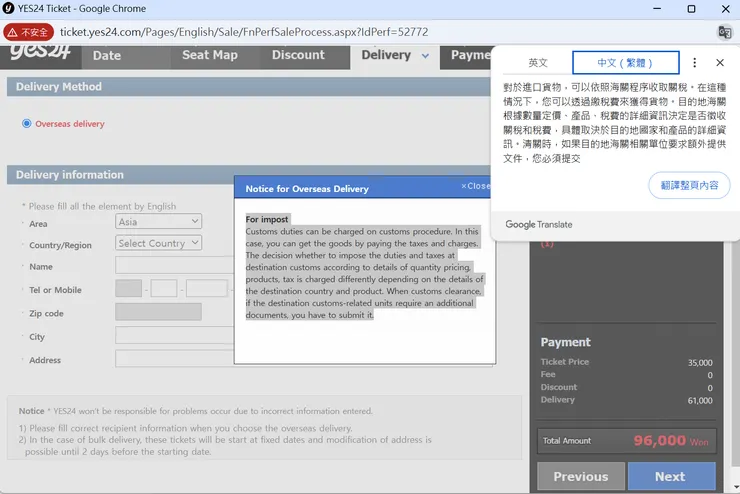The image size is (740, 494).
Task: Click the Next button
Action: pos(671,477)
